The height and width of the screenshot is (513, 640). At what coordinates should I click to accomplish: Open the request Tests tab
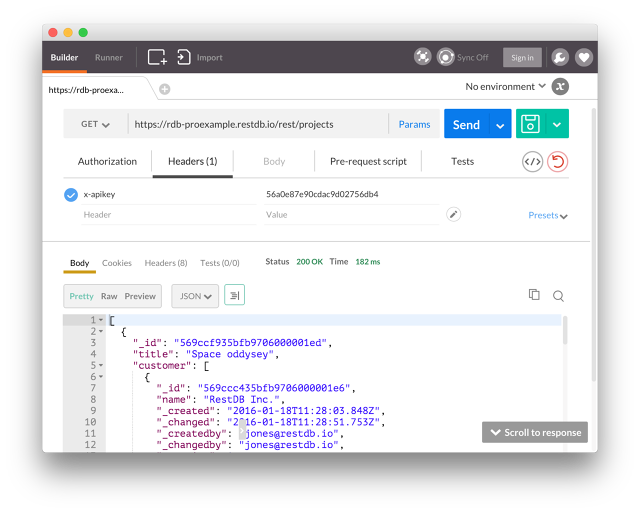coord(462,162)
